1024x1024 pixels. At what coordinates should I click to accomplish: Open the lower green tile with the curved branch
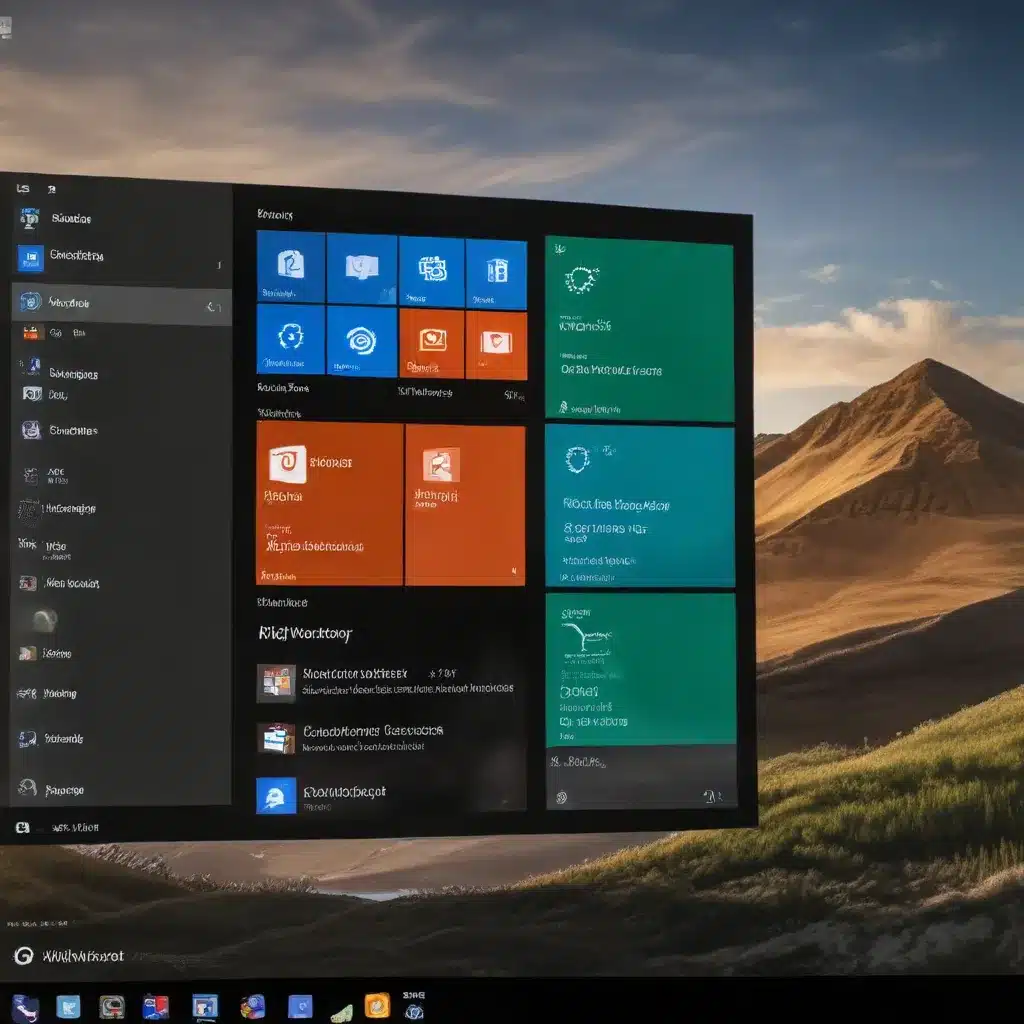(x=641, y=669)
